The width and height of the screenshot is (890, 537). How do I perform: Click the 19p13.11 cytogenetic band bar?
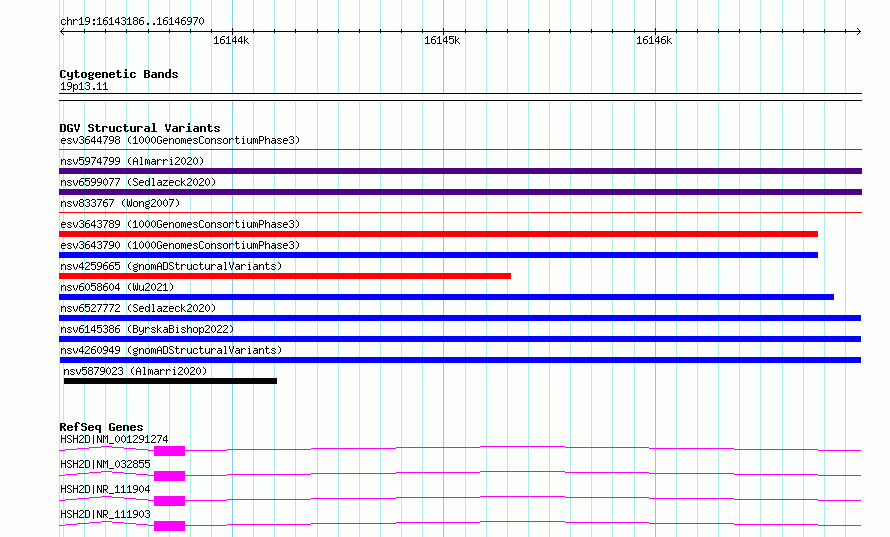tap(460, 97)
